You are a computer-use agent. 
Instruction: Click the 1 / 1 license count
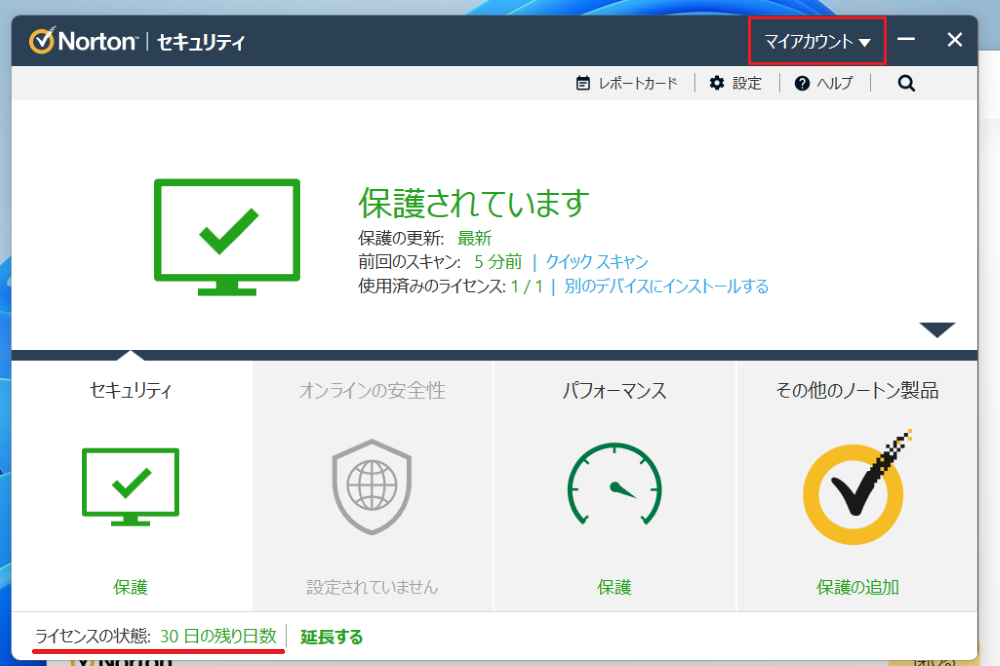coord(527,286)
